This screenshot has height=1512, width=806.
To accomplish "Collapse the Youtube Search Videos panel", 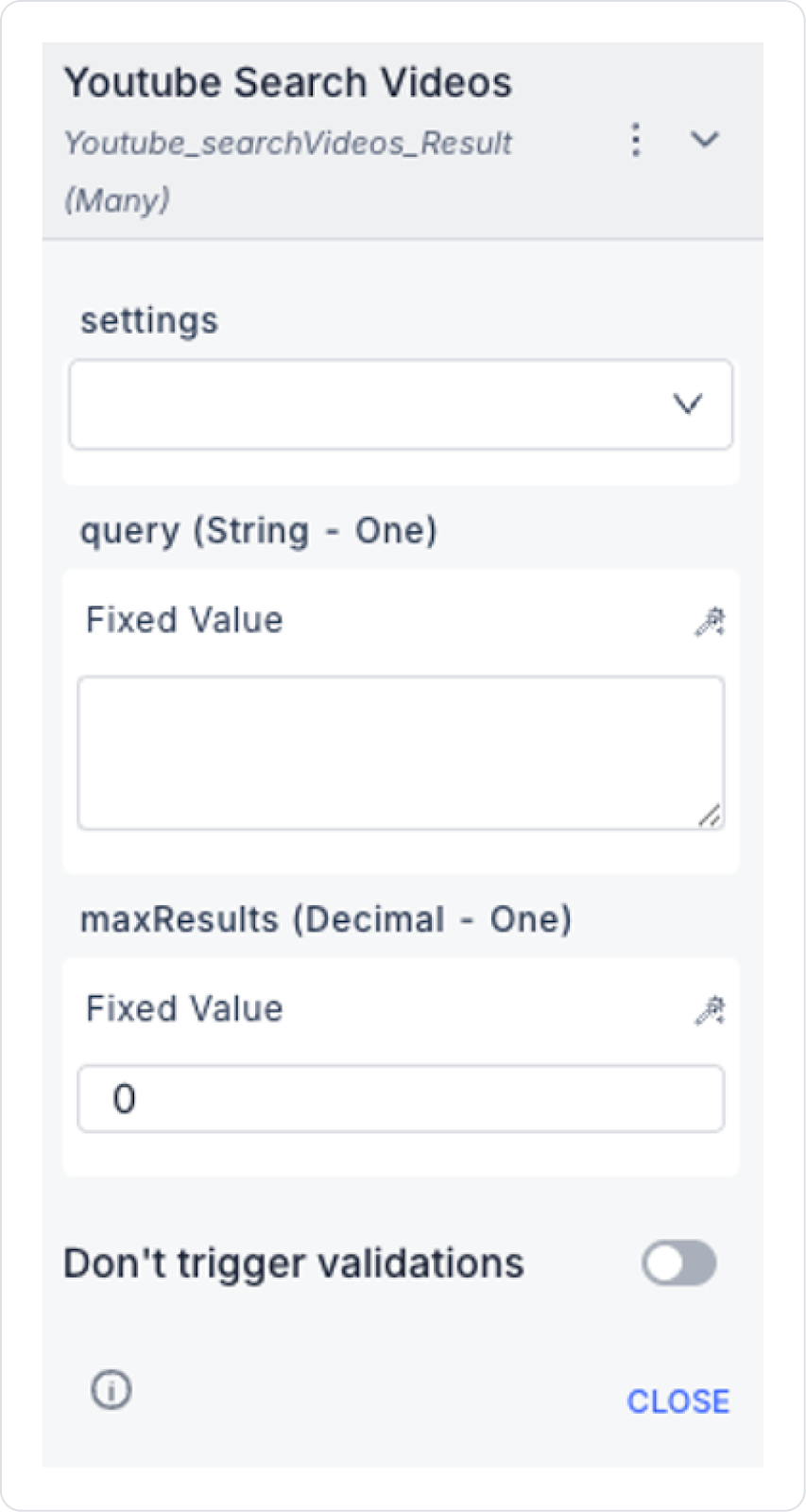I will point(705,140).
